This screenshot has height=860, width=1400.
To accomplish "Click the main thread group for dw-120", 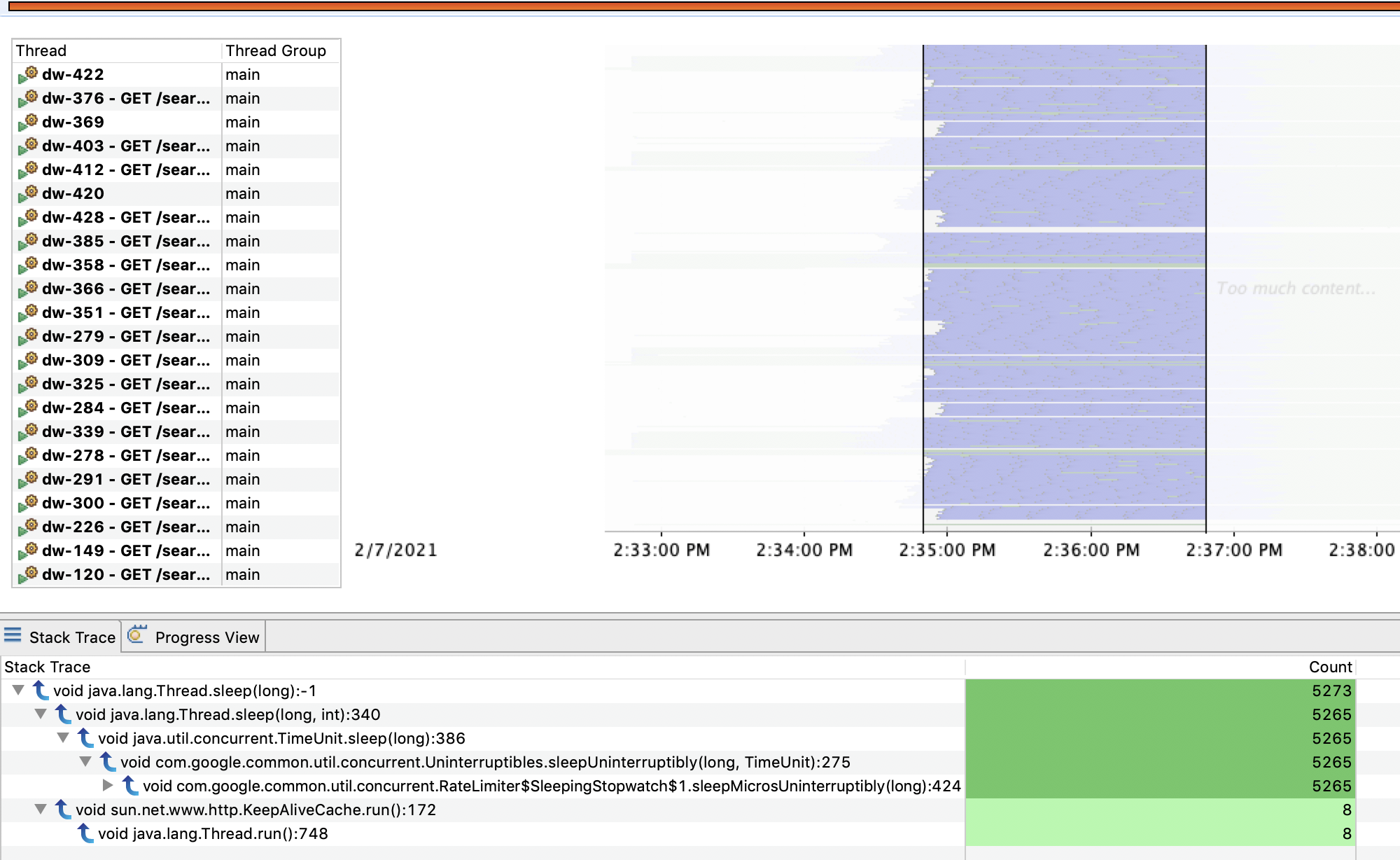I will (243, 574).
